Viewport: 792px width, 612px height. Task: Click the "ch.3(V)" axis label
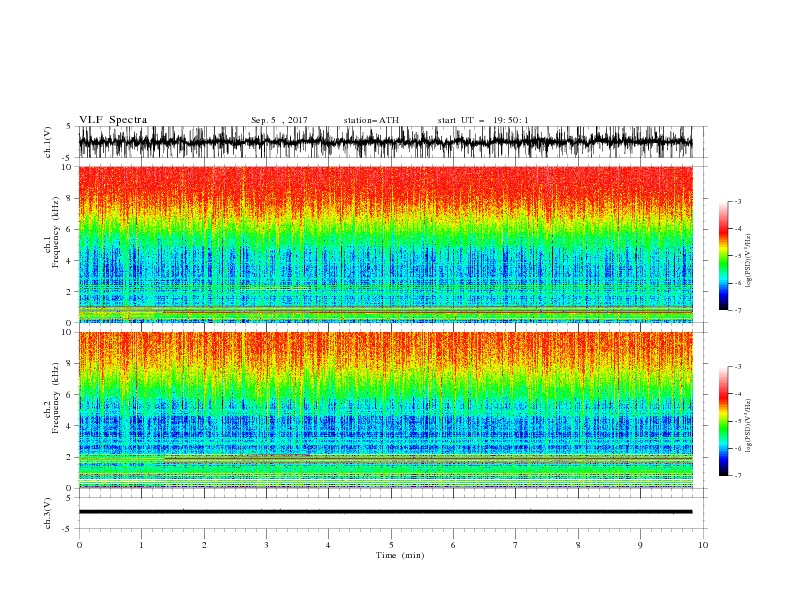click(48, 513)
